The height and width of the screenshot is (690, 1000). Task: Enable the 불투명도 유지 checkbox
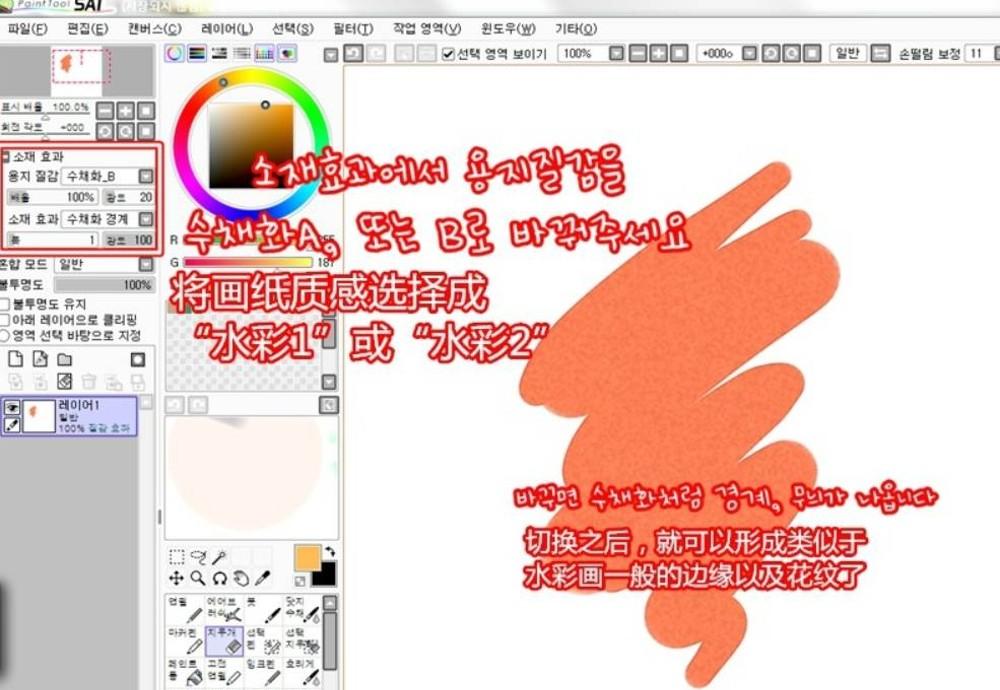coord(7,304)
